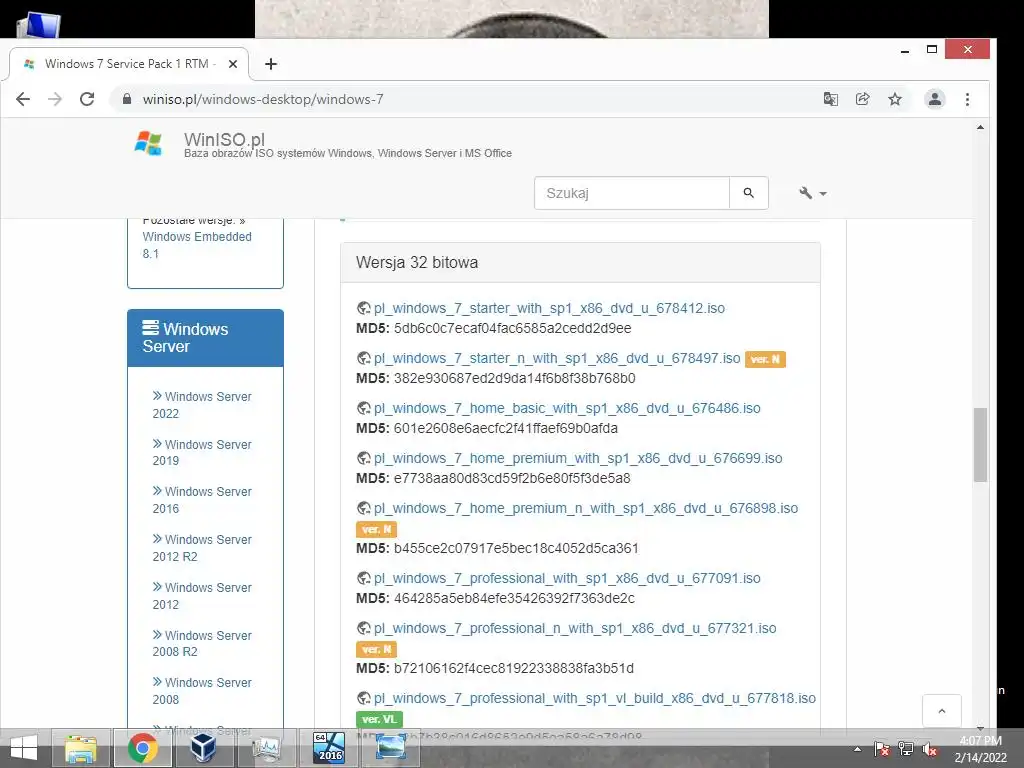Open Chrome's three-dot menu
1024x768 pixels.
967,99
